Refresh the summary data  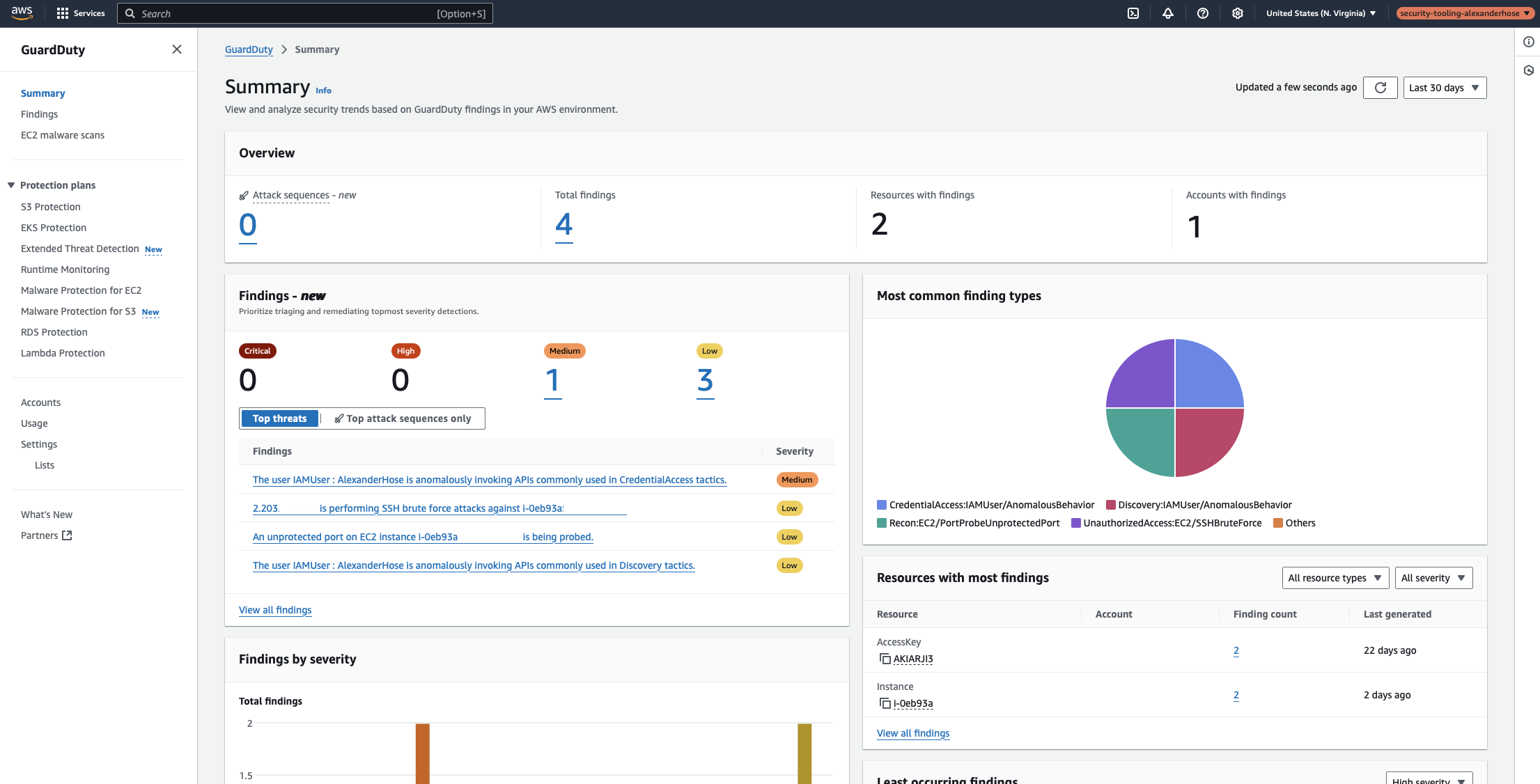point(1380,88)
